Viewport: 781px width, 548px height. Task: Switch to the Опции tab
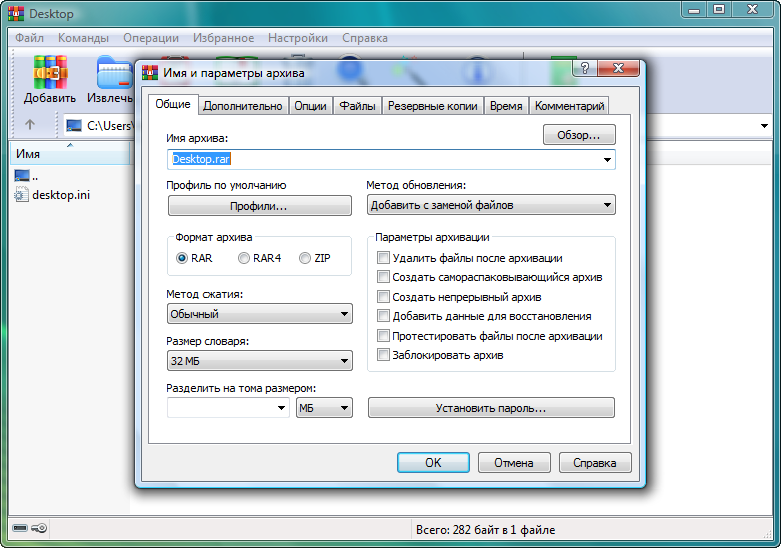(x=310, y=106)
